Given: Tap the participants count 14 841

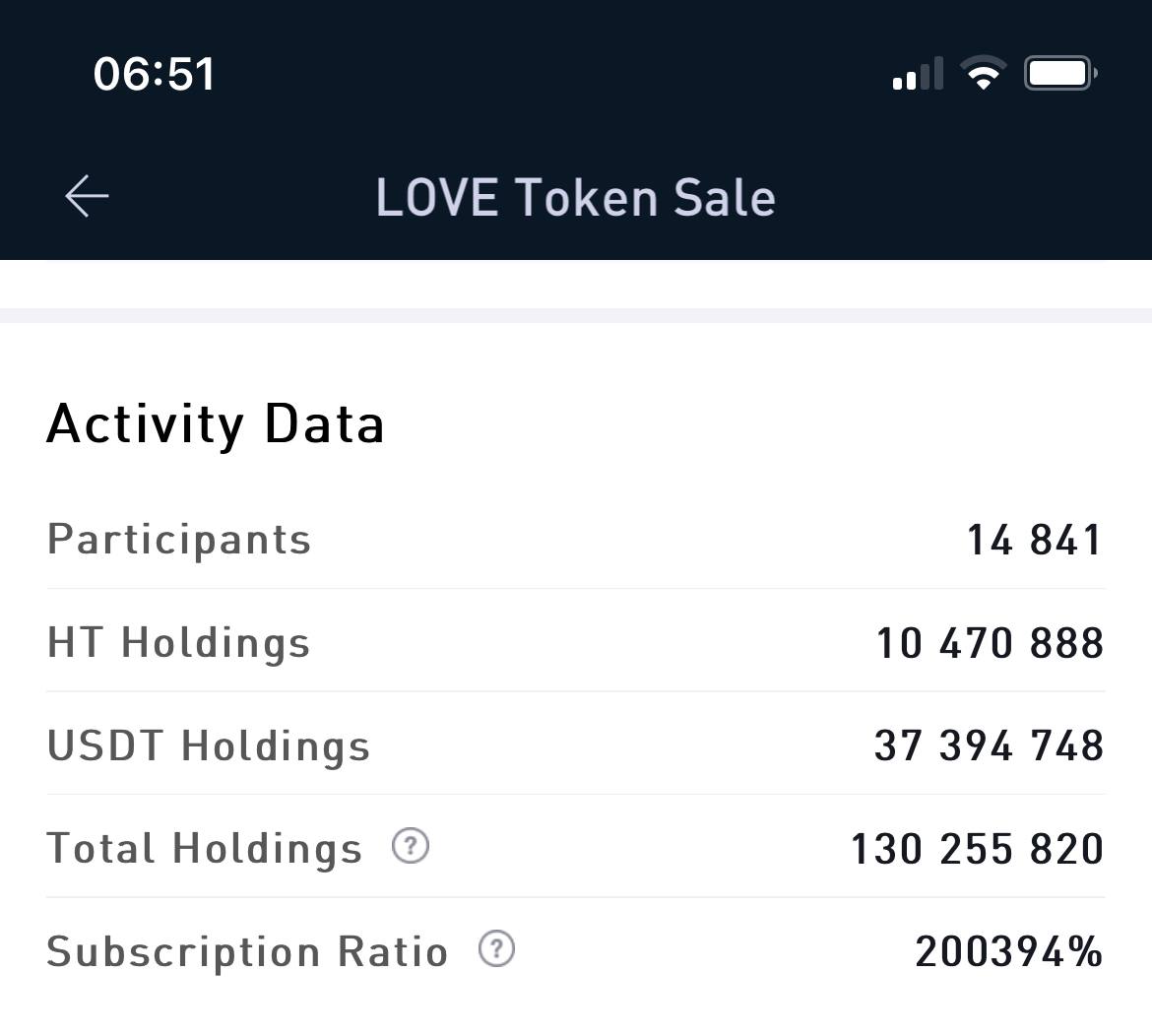Looking at the screenshot, I should point(1035,540).
